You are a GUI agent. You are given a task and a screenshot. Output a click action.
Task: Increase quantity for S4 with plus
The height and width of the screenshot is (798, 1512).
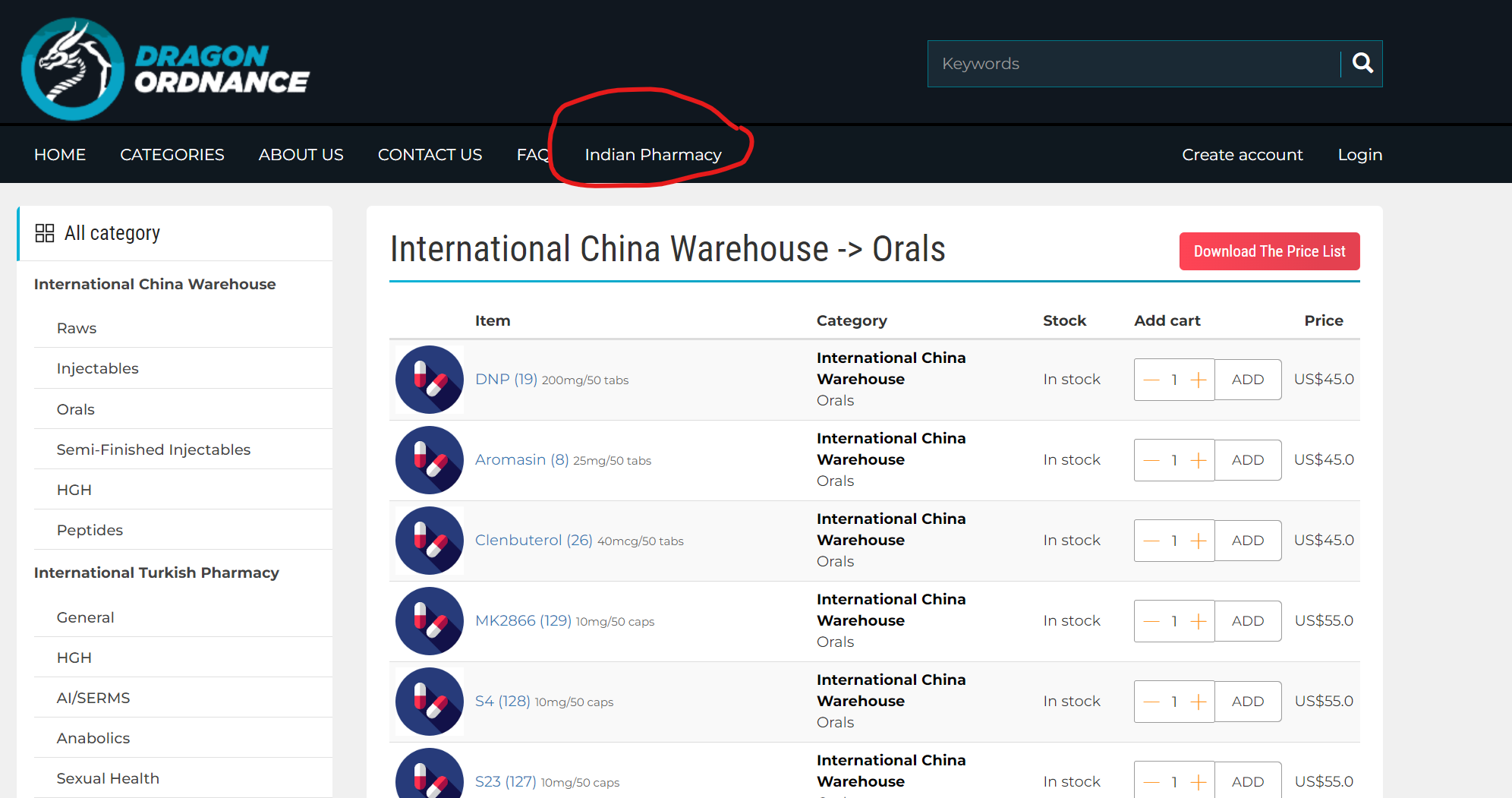tap(1199, 702)
